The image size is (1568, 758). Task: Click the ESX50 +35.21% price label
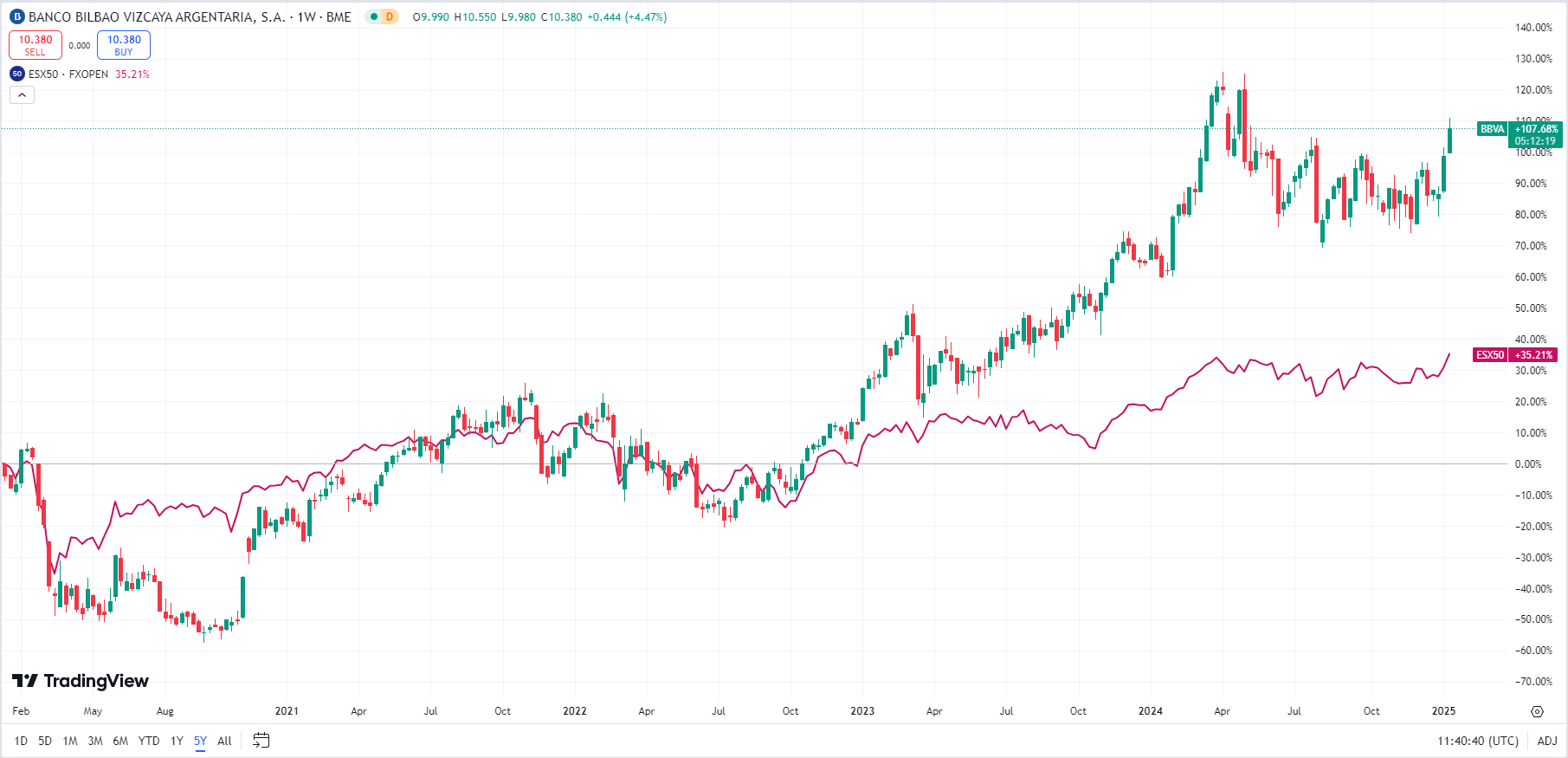pos(1515,355)
